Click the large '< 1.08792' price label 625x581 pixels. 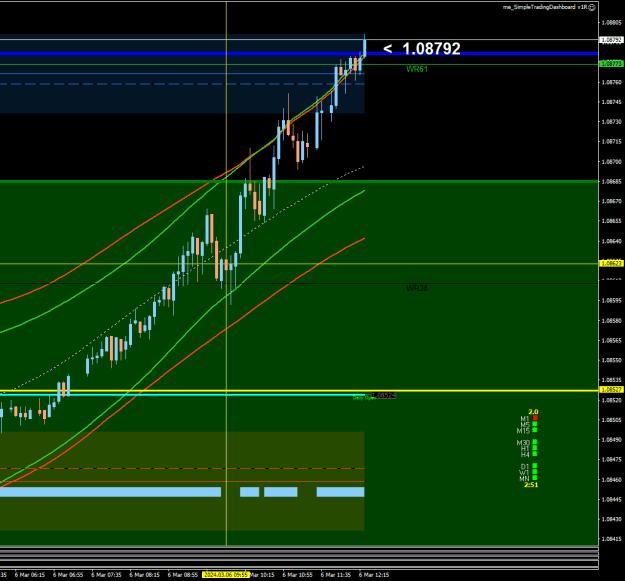click(422, 49)
